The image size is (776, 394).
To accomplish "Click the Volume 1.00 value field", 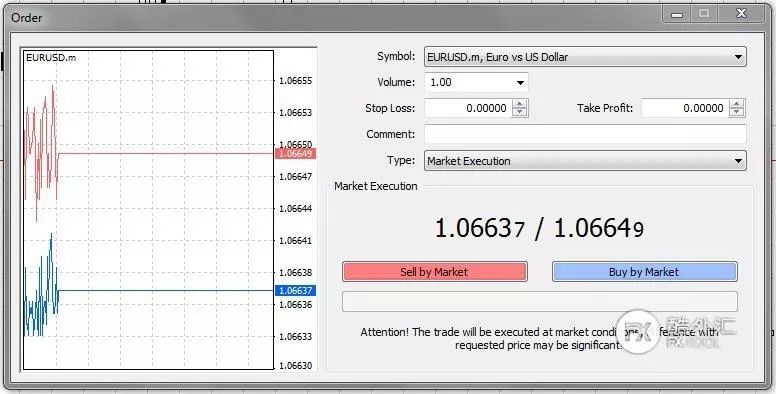I will (x=469, y=83).
